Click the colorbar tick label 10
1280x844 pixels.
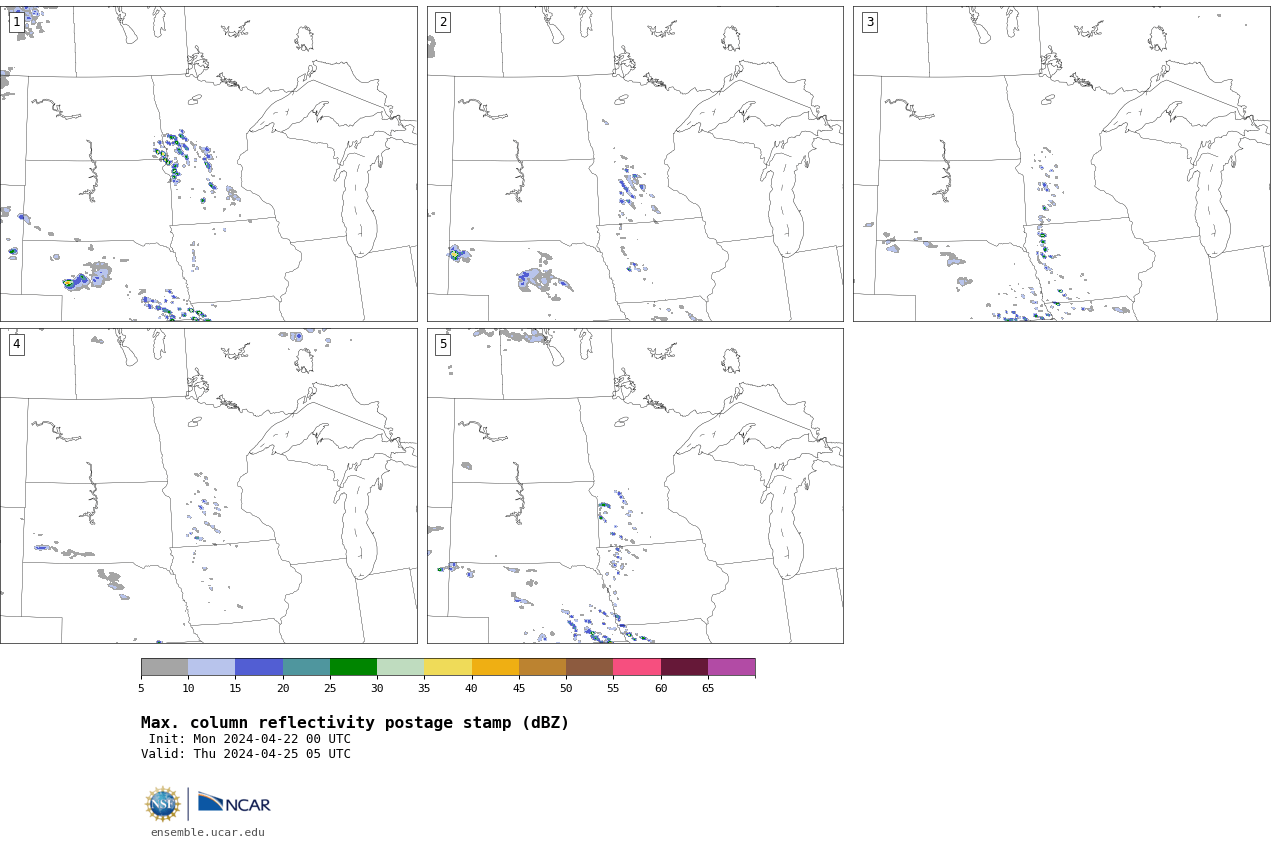(x=188, y=688)
